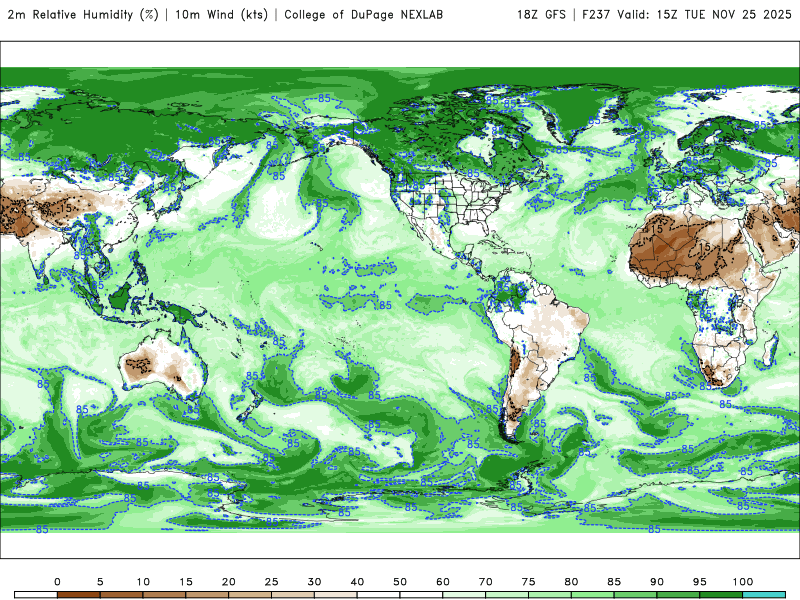Click the '18Z GFS' model run text
This screenshot has height=600, width=800.
tap(541, 15)
